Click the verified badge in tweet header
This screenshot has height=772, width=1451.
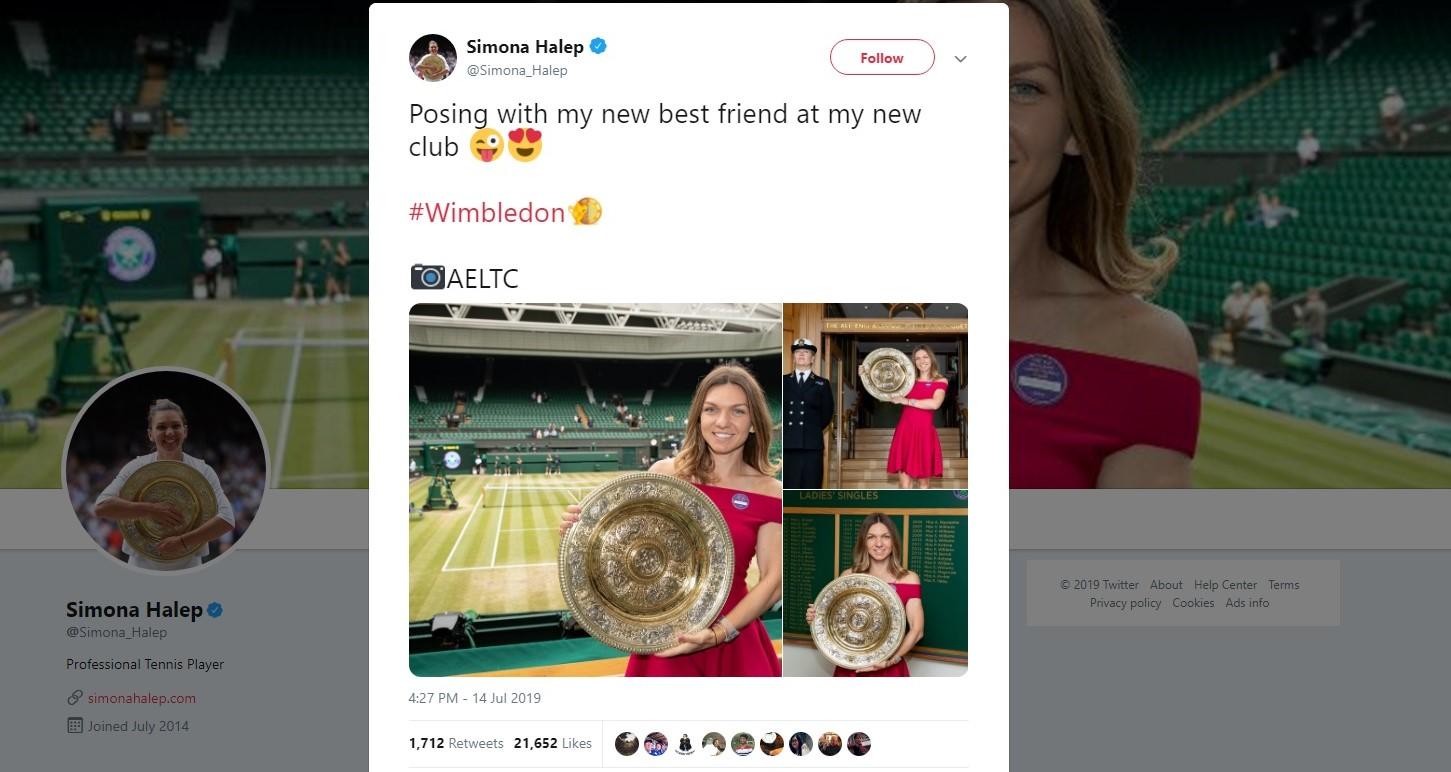598,46
